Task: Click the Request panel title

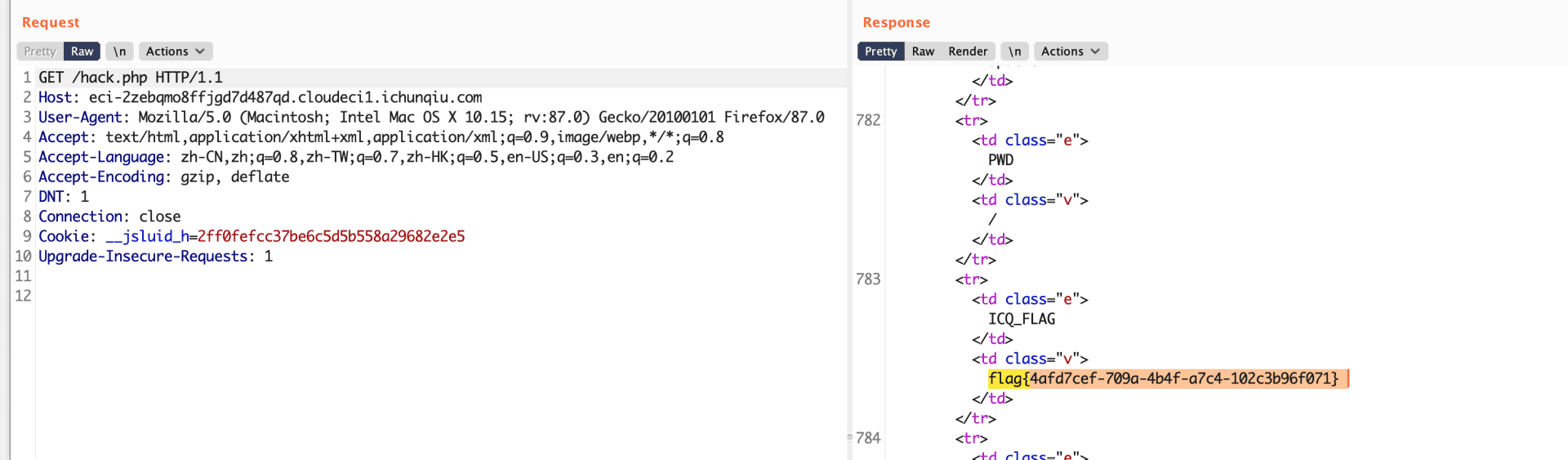Action: point(51,22)
